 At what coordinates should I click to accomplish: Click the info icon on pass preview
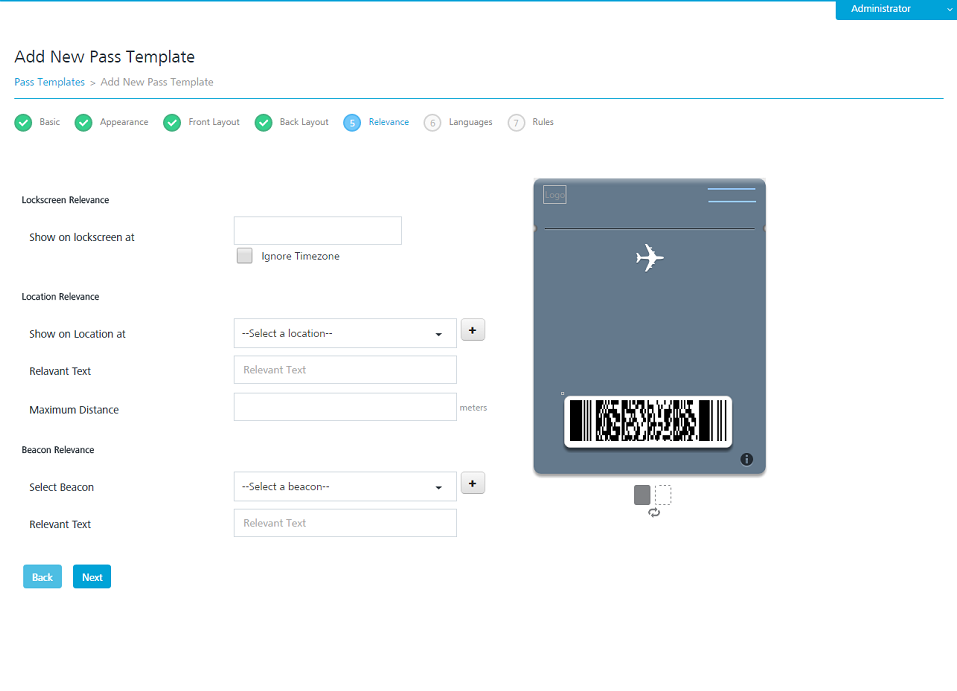[x=746, y=459]
